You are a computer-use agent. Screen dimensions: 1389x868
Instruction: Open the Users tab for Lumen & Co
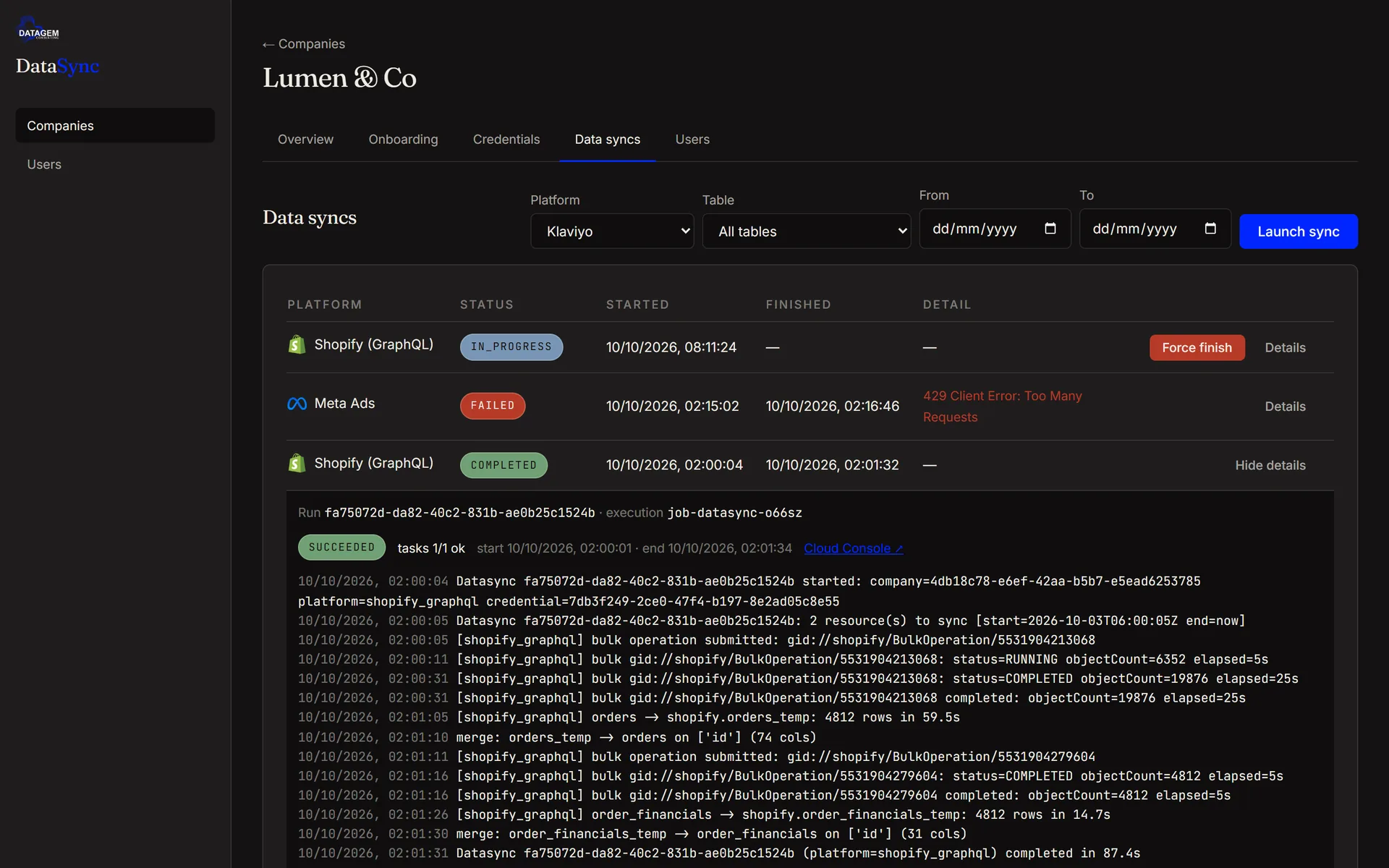point(692,140)
